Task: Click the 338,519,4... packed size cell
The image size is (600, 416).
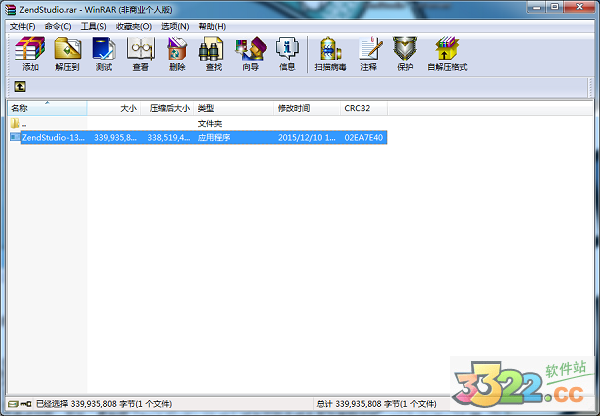Action: point(168,137)
